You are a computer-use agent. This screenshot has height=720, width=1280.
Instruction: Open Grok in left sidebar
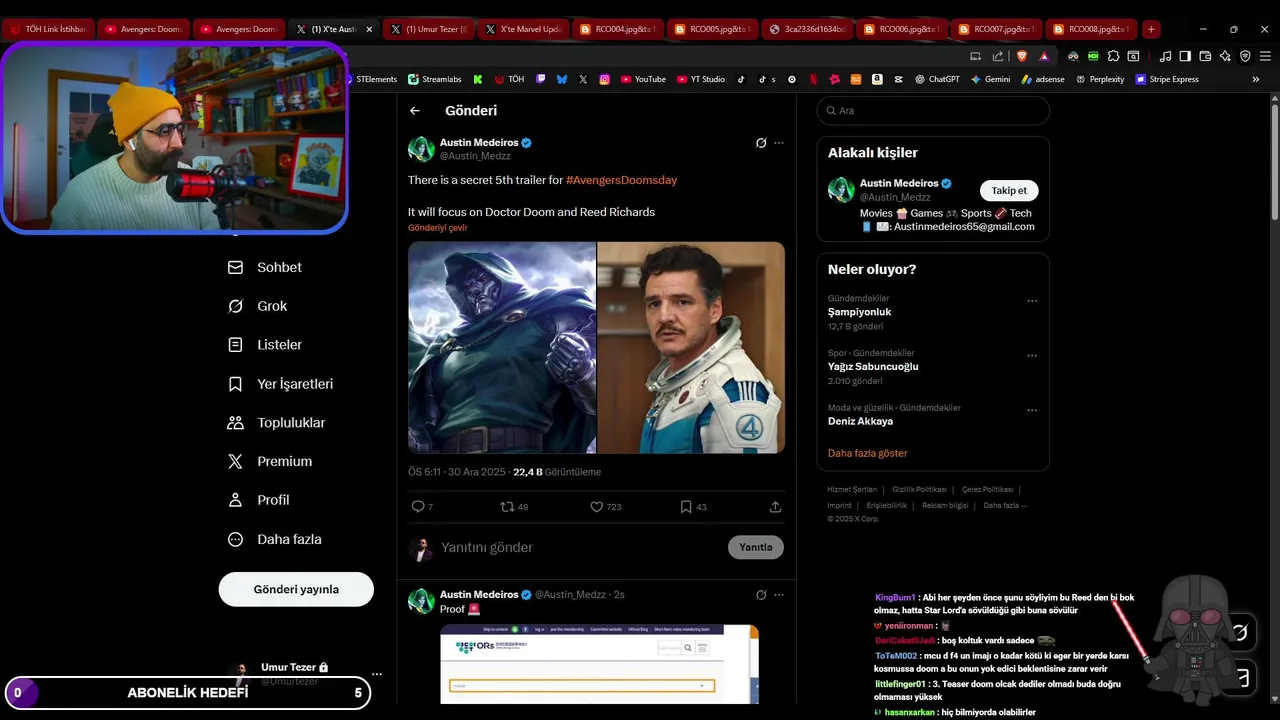coord(258,306)
